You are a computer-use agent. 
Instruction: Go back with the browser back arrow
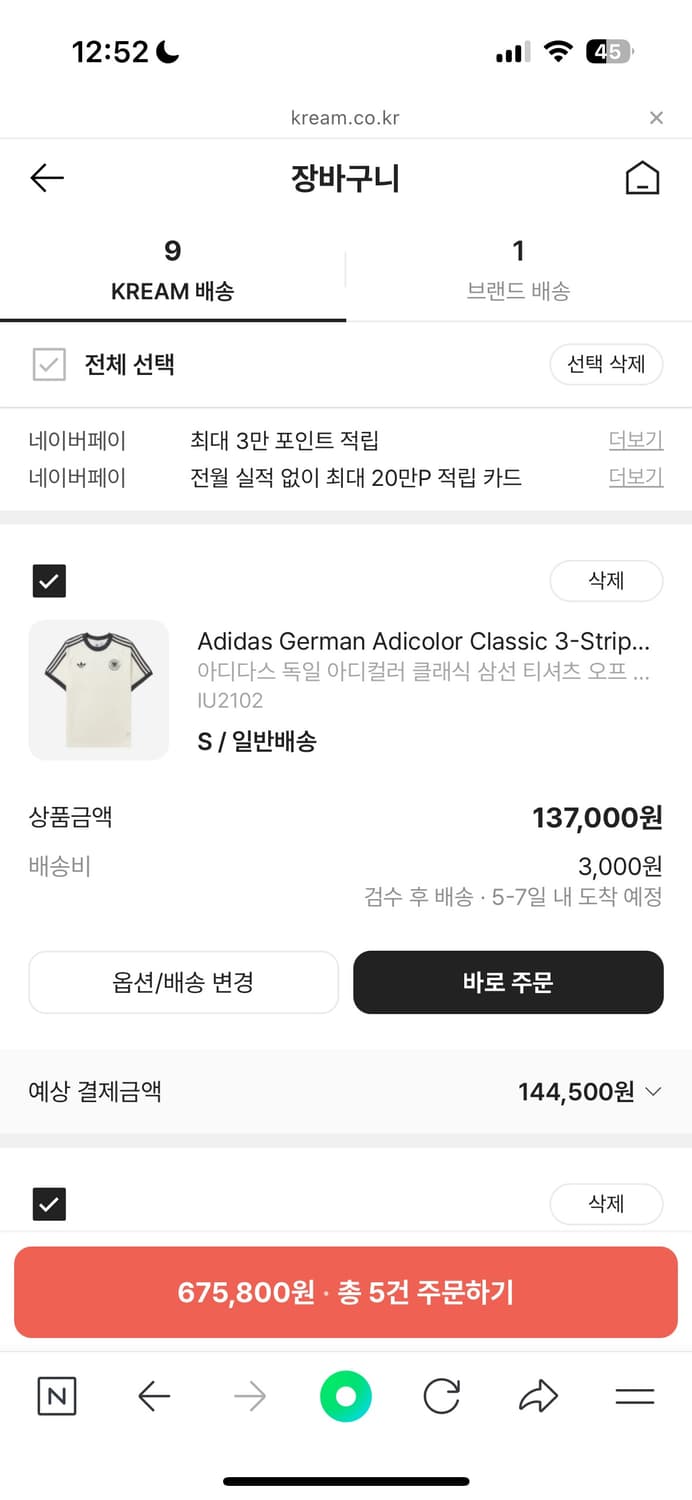pos(153,1397)
